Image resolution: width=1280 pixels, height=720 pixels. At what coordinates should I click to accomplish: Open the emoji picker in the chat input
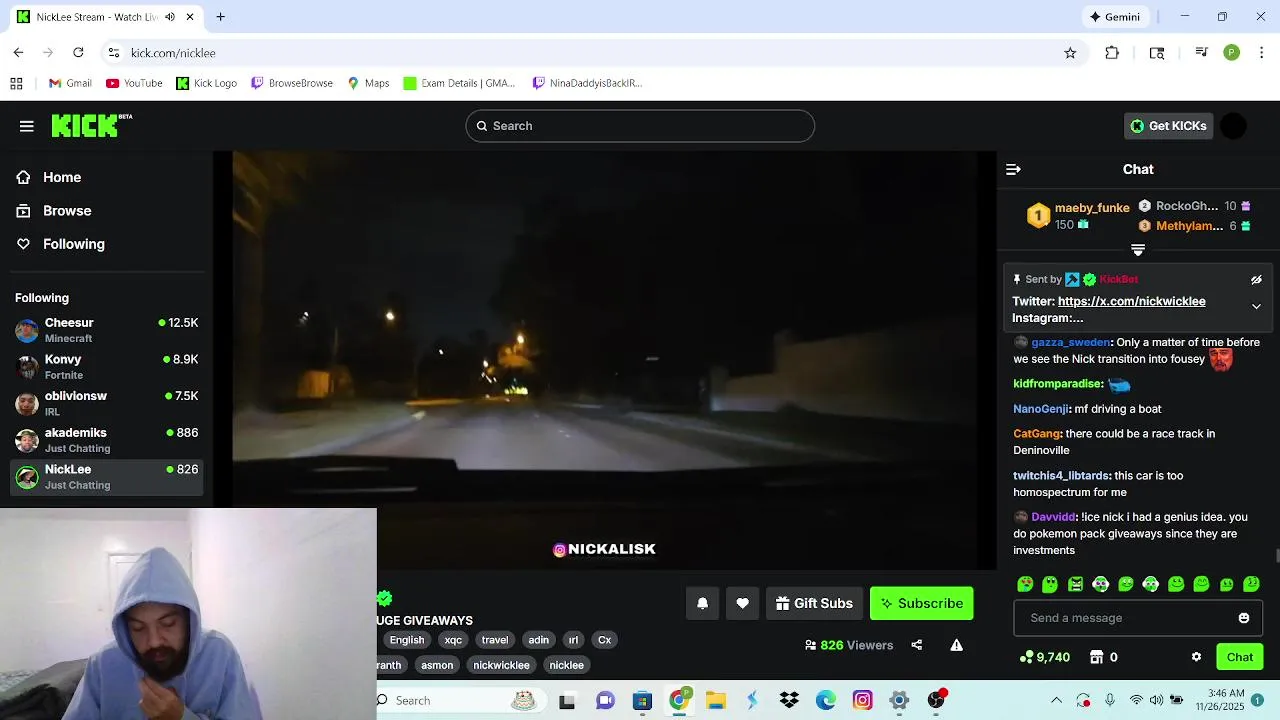tap(1244, 618)
